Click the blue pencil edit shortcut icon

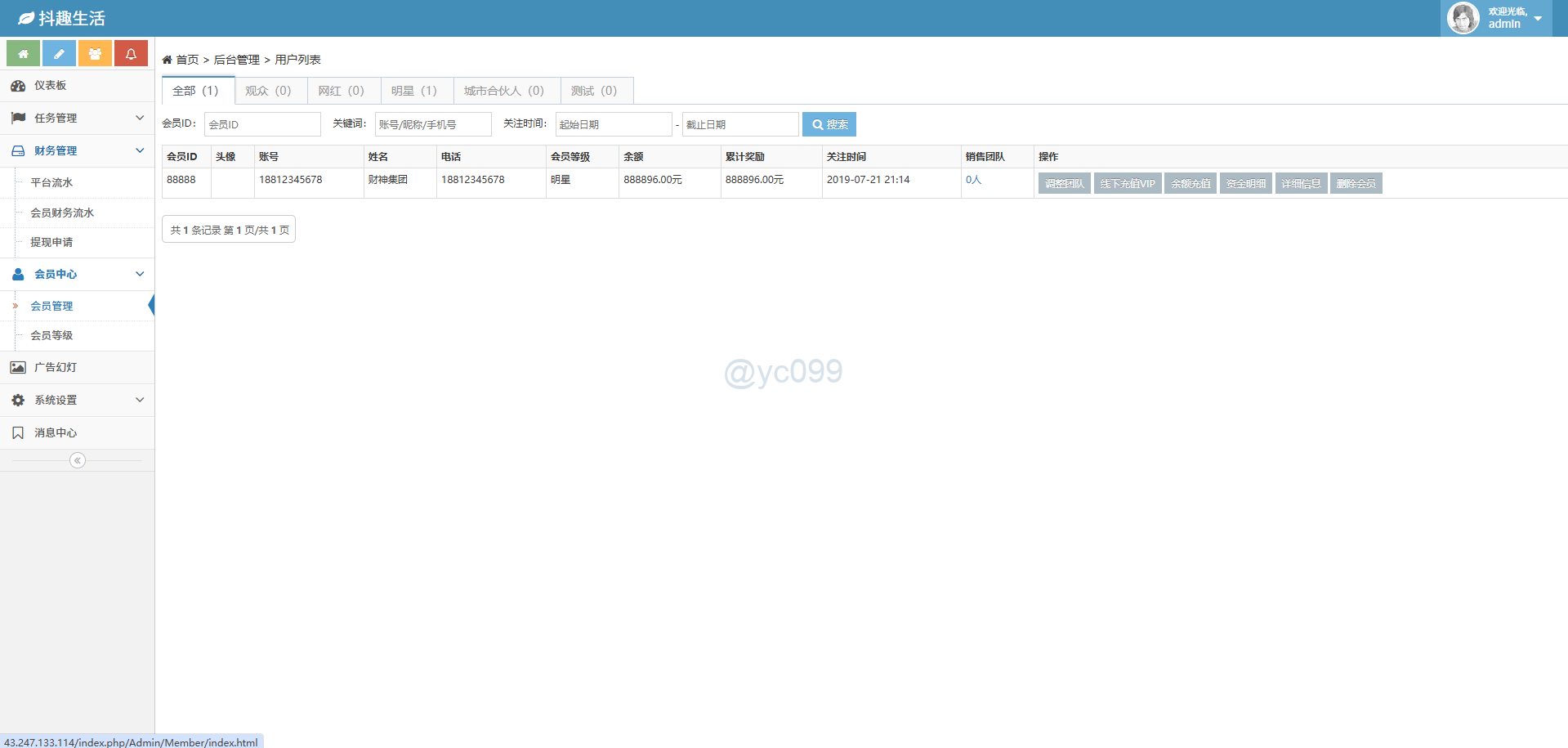pos(59,54)
